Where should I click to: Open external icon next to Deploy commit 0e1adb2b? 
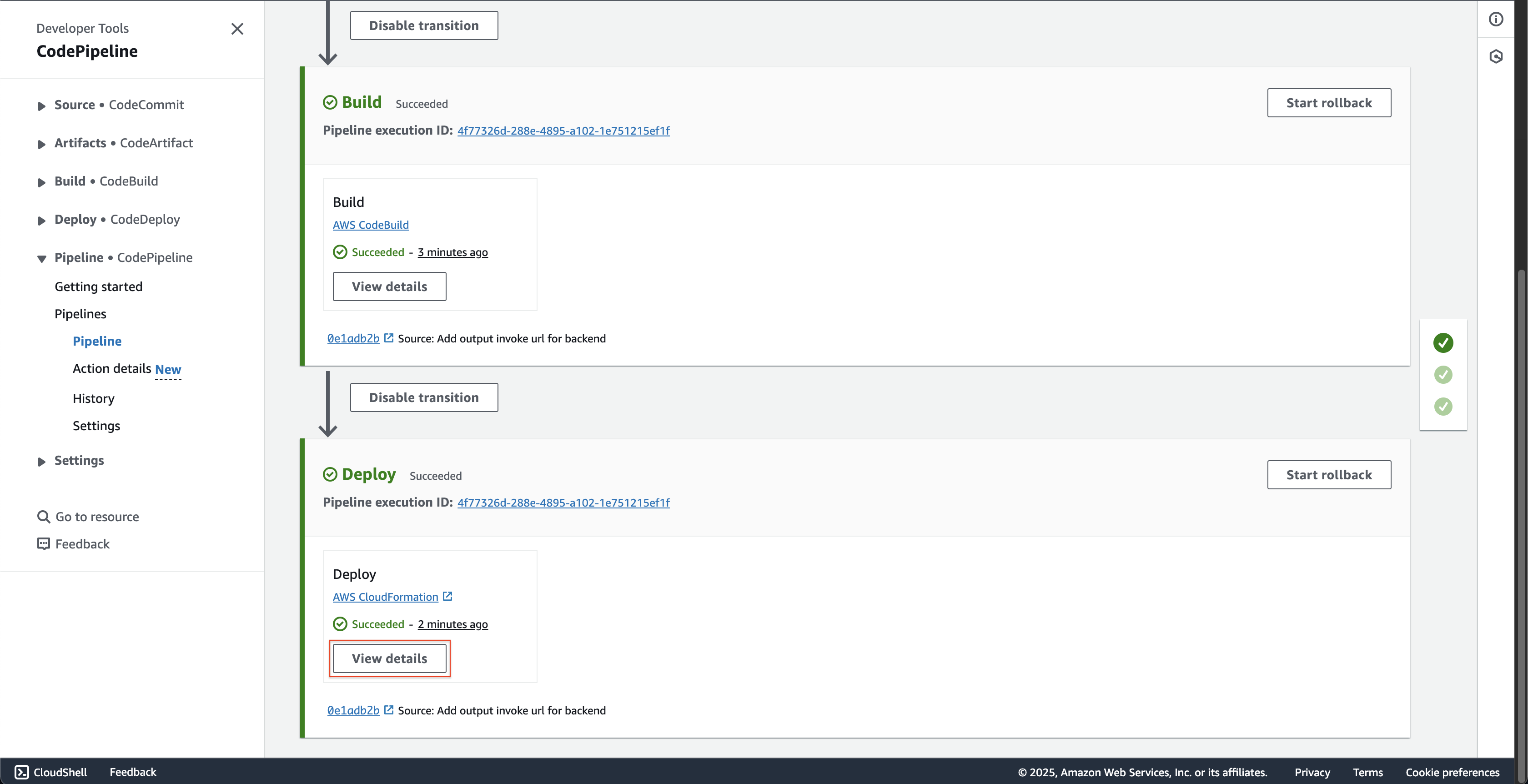pos(389,709)
